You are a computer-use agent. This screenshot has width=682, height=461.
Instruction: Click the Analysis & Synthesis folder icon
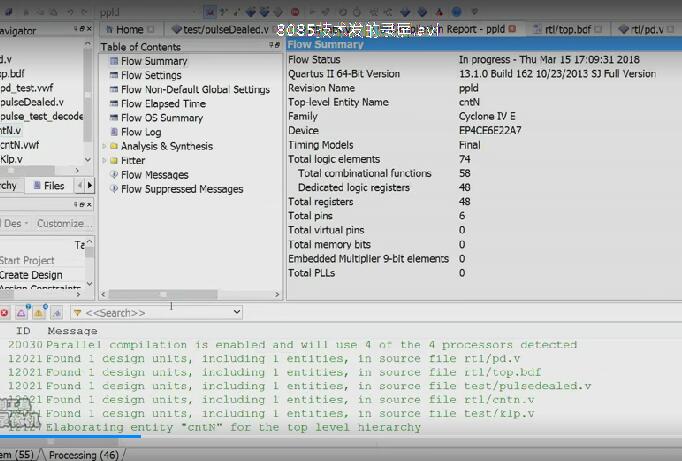pos(114,146)
